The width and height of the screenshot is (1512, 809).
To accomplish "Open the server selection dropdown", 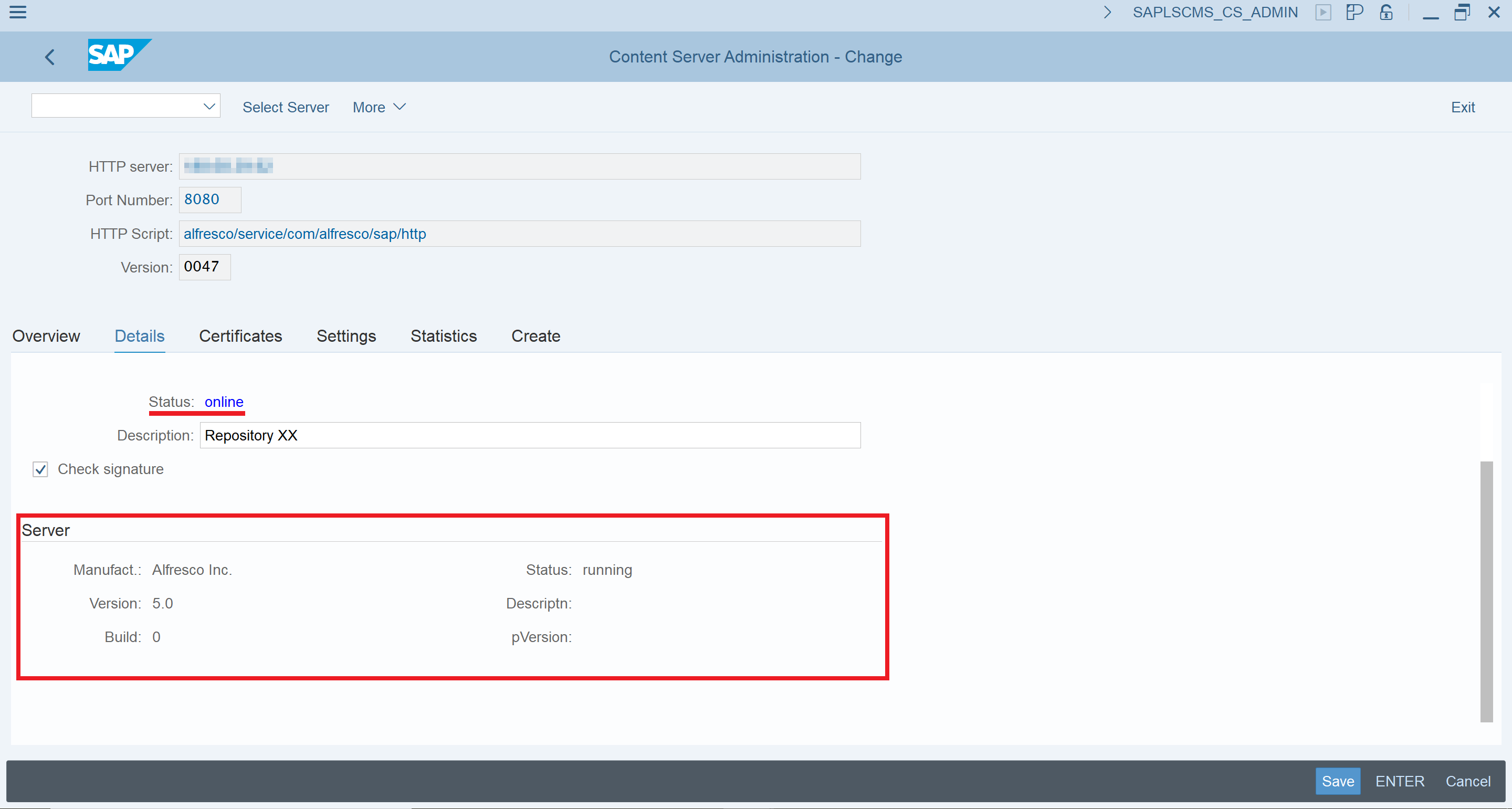I will (208, 106).
